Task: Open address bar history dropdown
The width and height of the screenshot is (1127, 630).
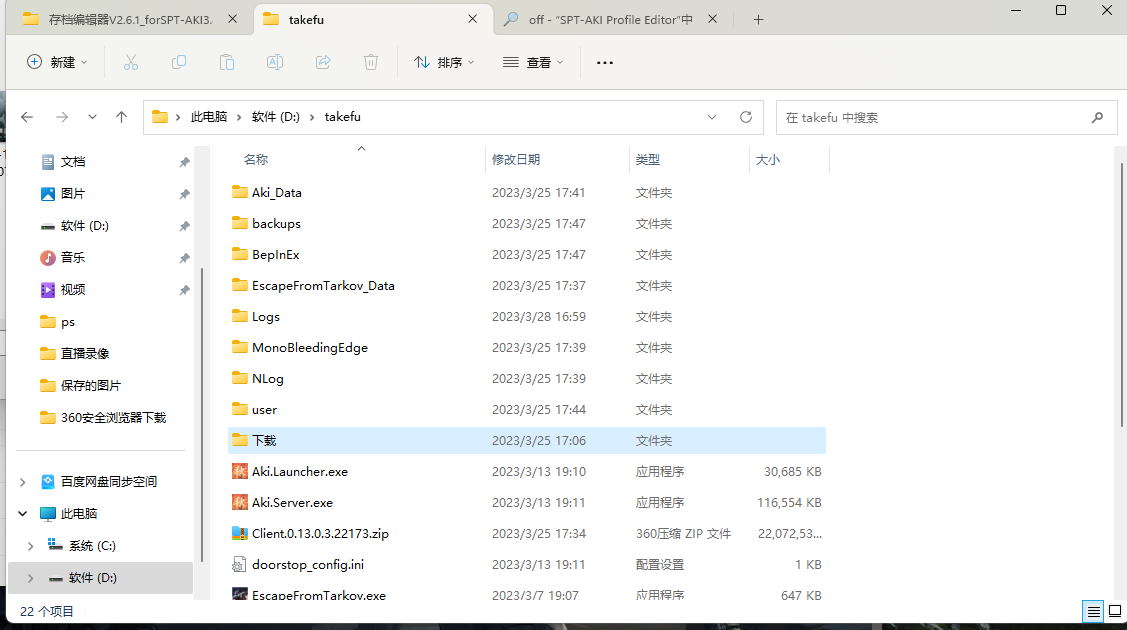Action: coord(712,117)
